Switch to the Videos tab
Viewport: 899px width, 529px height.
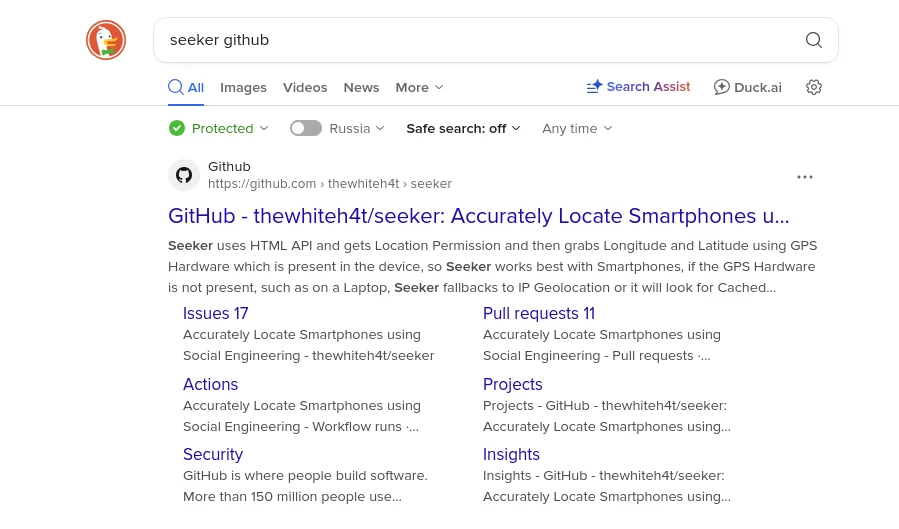[305, 87]
